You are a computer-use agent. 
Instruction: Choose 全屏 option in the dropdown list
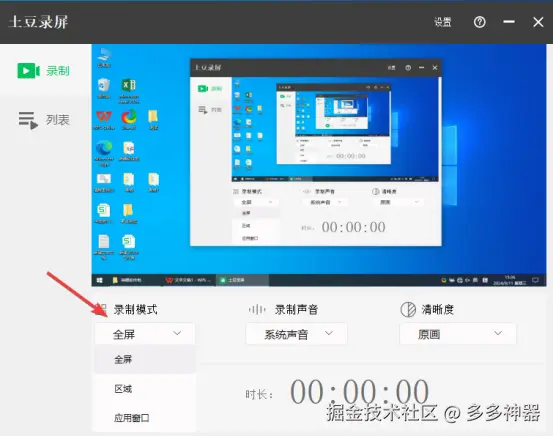click(145, 360)
